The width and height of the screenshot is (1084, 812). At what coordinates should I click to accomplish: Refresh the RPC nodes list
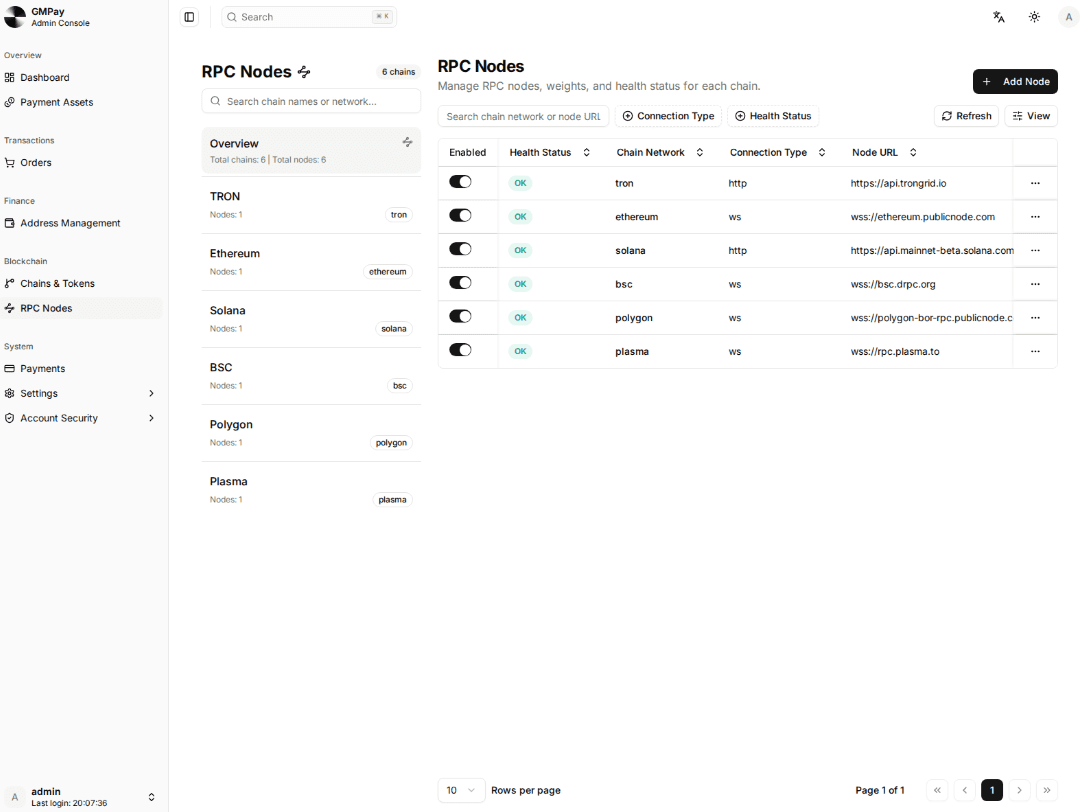click(966, 116)
